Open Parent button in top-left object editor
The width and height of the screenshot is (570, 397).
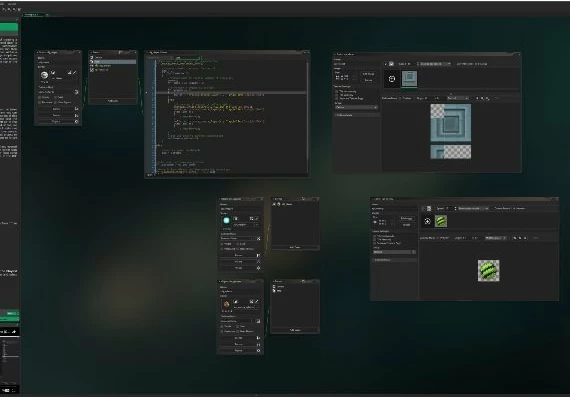tap(56, 115)
